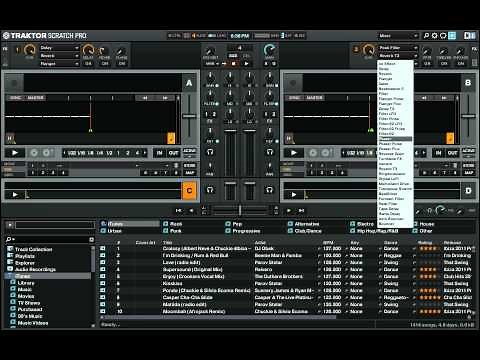Select loop size 1/2 on Deck A
Screen dimensions: 480x360
pos(109,153)
